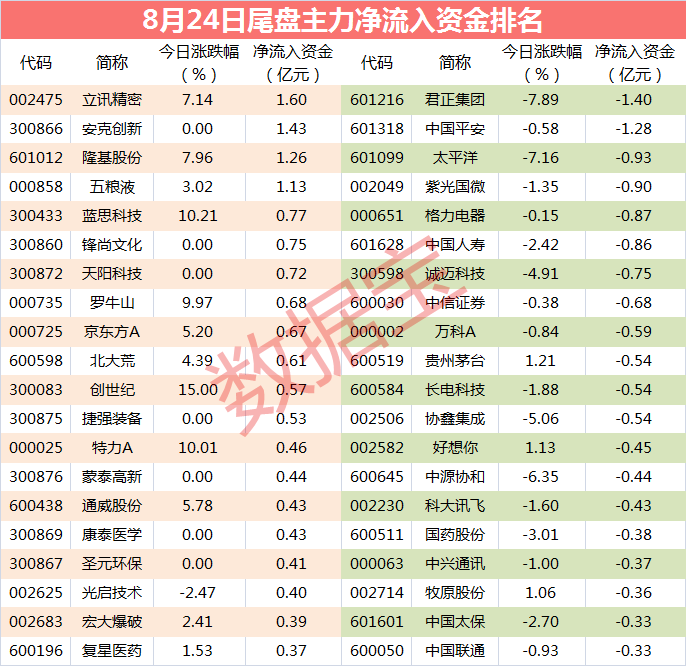
Task: Click the 1.06 change value for 牧原股份
Action: pos(540,592)
